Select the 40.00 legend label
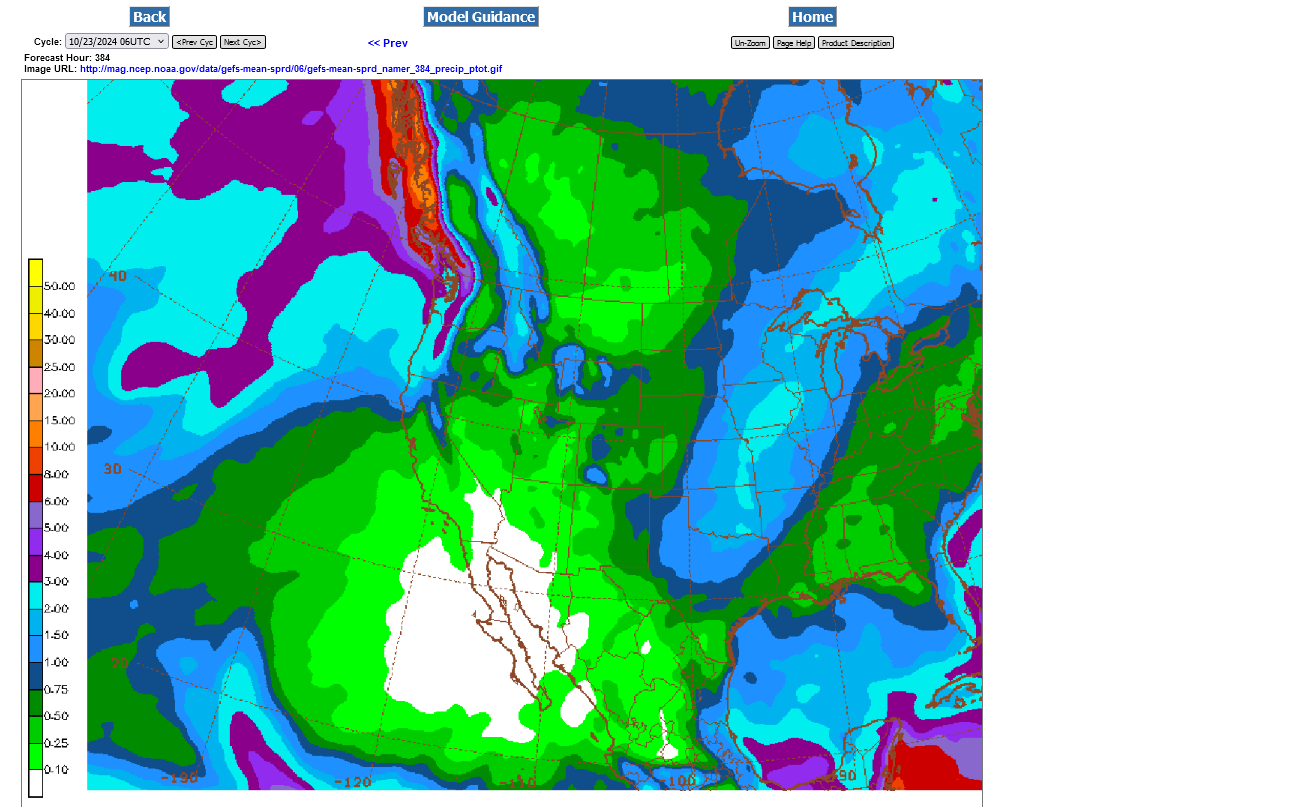Screen dimensions: 1291x807 click(x=60, y=314)
